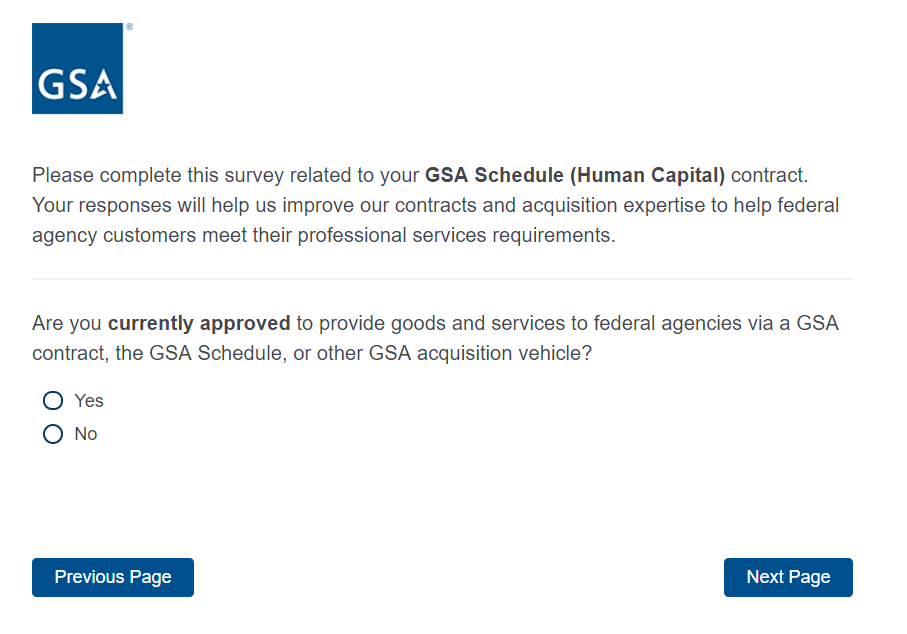
Task: Advance with the Next Page button
Action: click(x=788, y=577)
